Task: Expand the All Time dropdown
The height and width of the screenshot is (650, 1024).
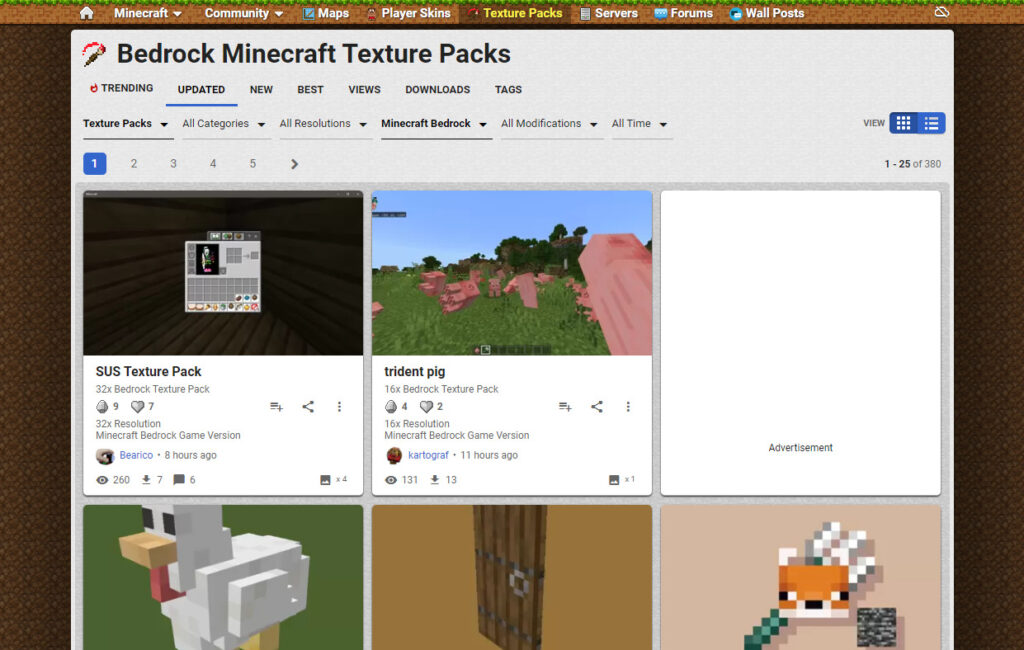Action: tap(640, 124)
